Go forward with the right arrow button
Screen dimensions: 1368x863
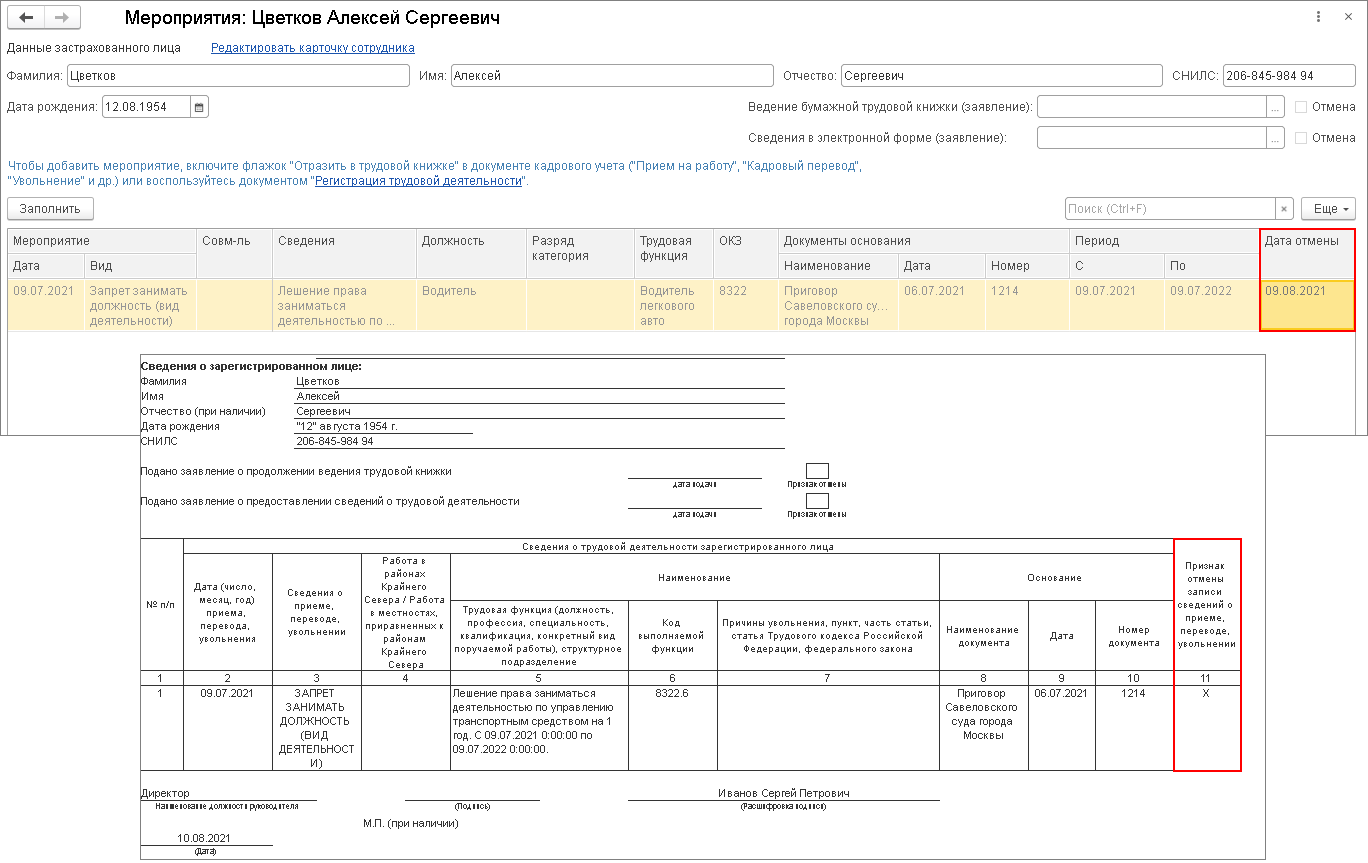[x=62, y=18]
